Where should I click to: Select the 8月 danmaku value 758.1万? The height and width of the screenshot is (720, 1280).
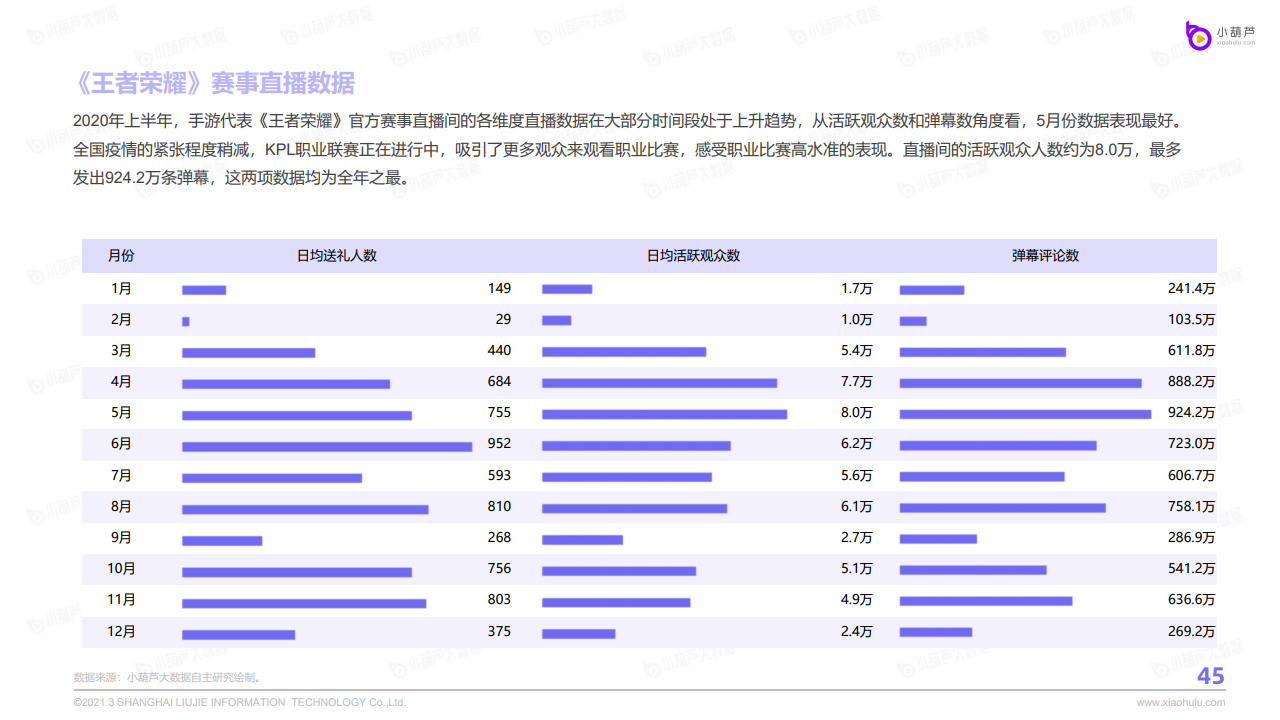coord(1191,507)
